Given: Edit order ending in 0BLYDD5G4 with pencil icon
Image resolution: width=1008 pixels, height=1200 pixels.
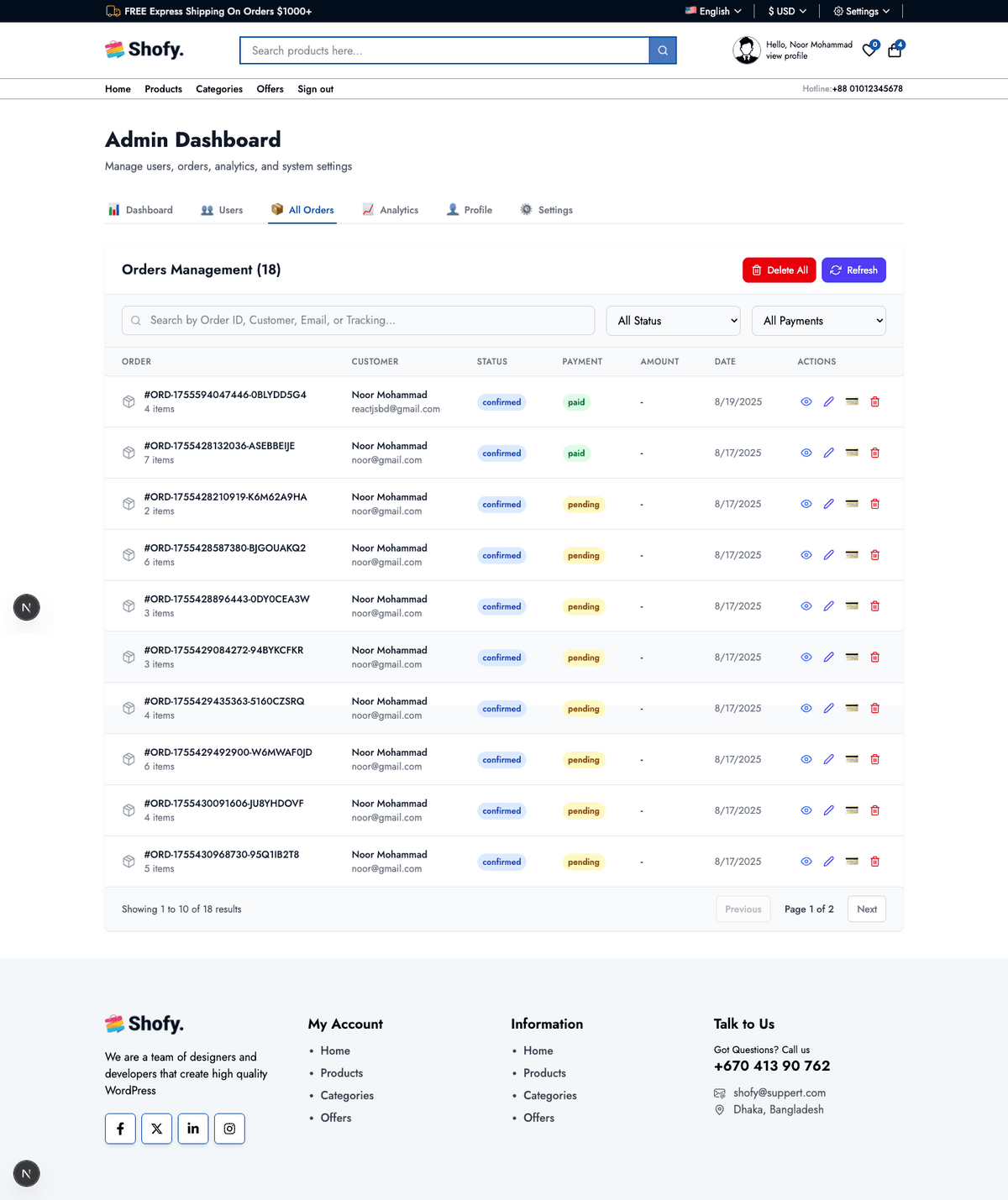Looking at the screenshot, I should (828, 402).
